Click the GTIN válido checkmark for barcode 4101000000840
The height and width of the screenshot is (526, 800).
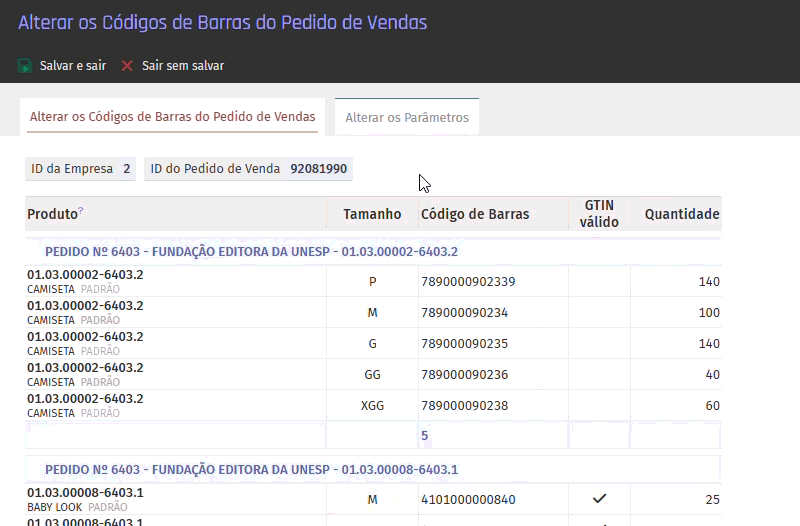(599, 498)
